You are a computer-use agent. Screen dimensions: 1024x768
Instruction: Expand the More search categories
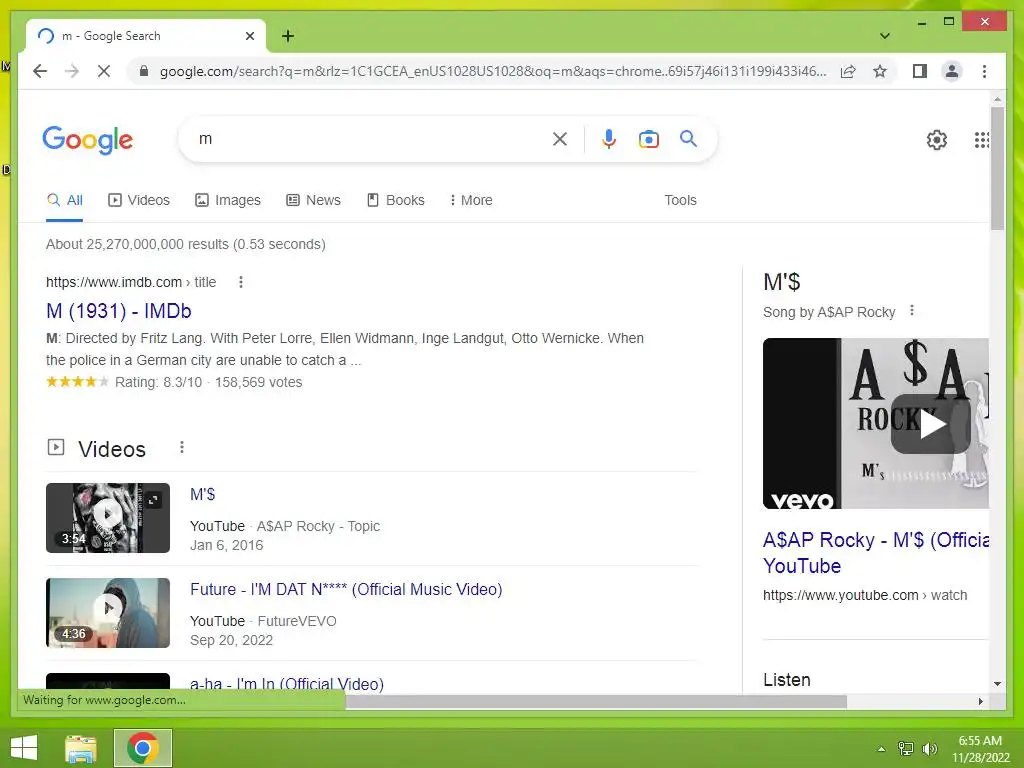(471, 200)
